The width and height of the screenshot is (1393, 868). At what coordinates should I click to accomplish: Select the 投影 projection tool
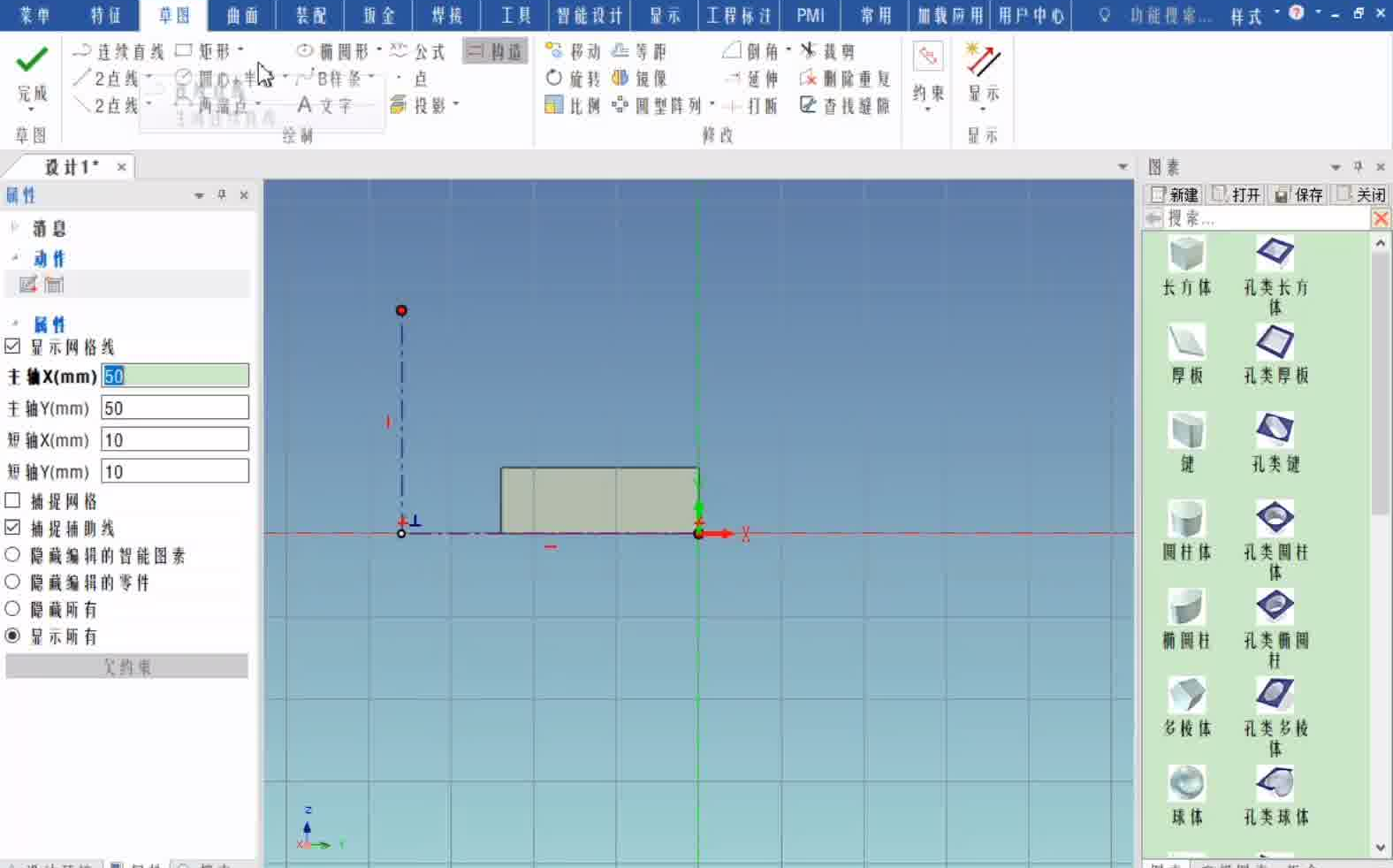pyautogui.click(x=419, y=105)
